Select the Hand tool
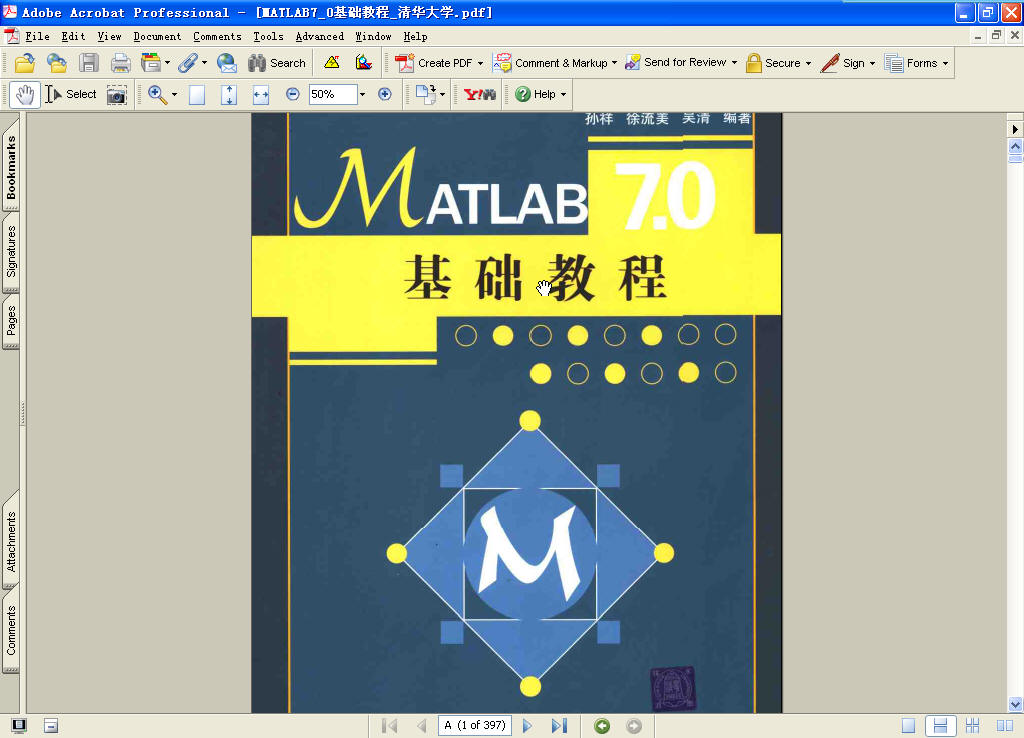The height and width of the screenshot is (738, 1024). (25, 95)
